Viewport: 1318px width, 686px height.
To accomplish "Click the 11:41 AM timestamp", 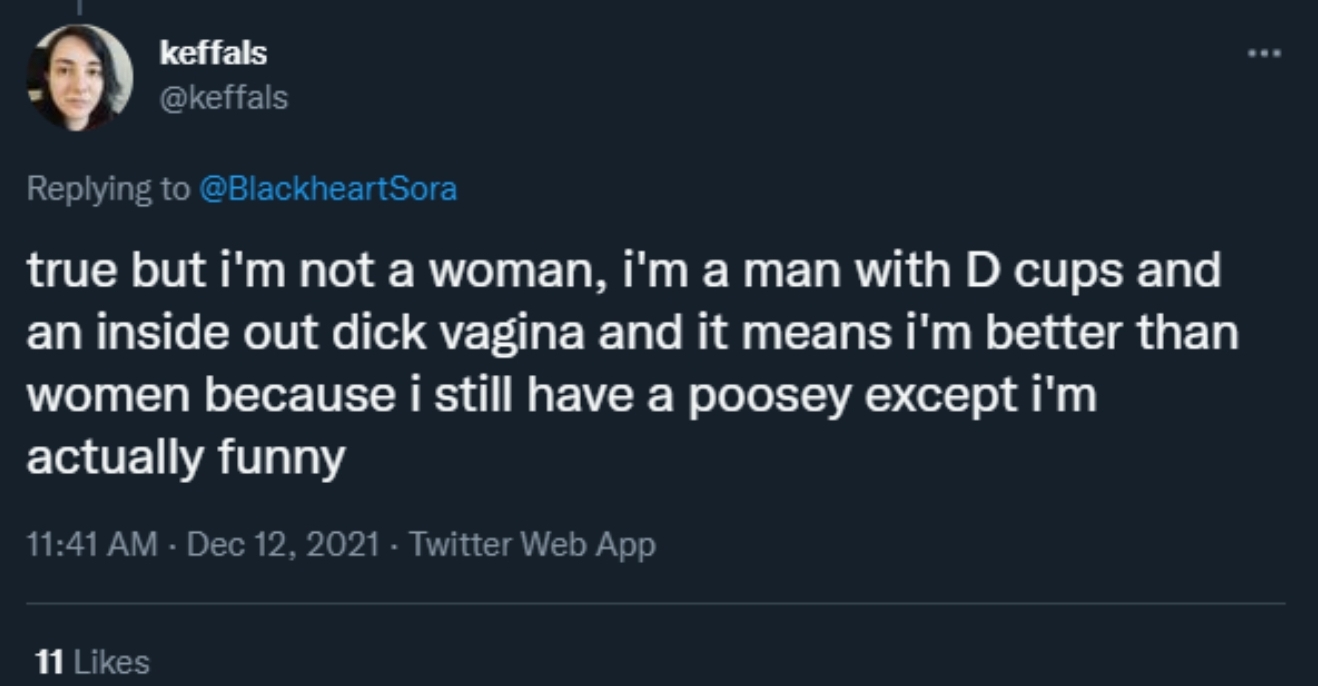I will tap(92, 545).
